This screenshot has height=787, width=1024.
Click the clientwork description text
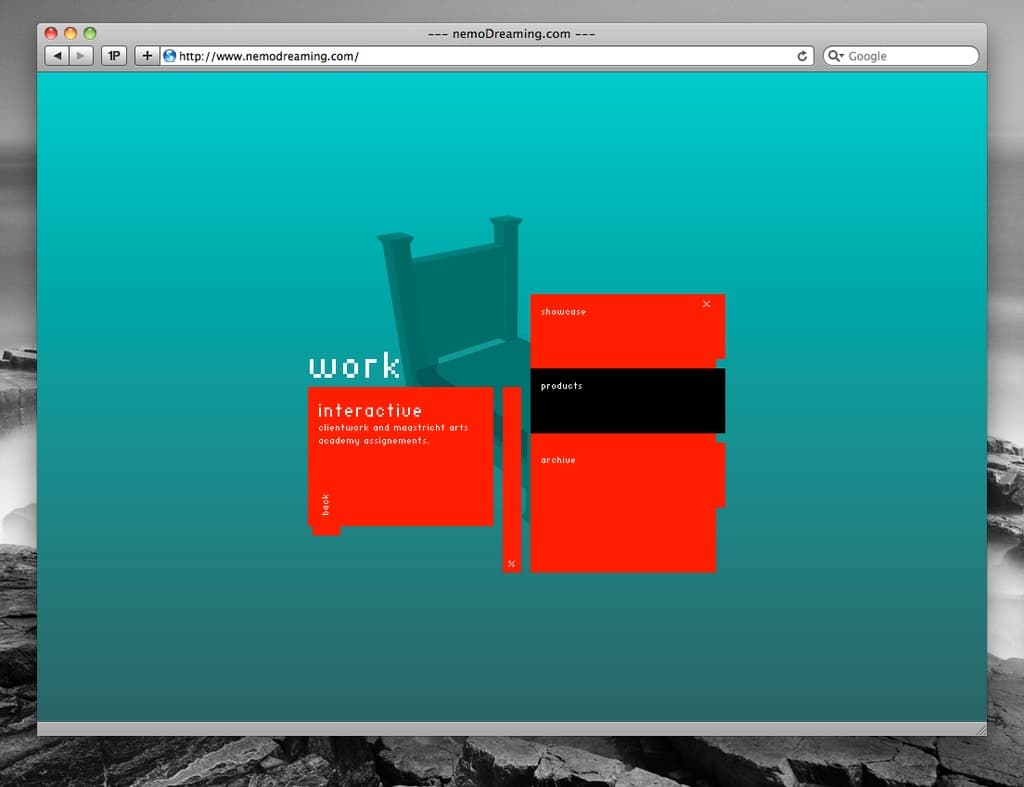pyautogui.click(x=393, y=434)
